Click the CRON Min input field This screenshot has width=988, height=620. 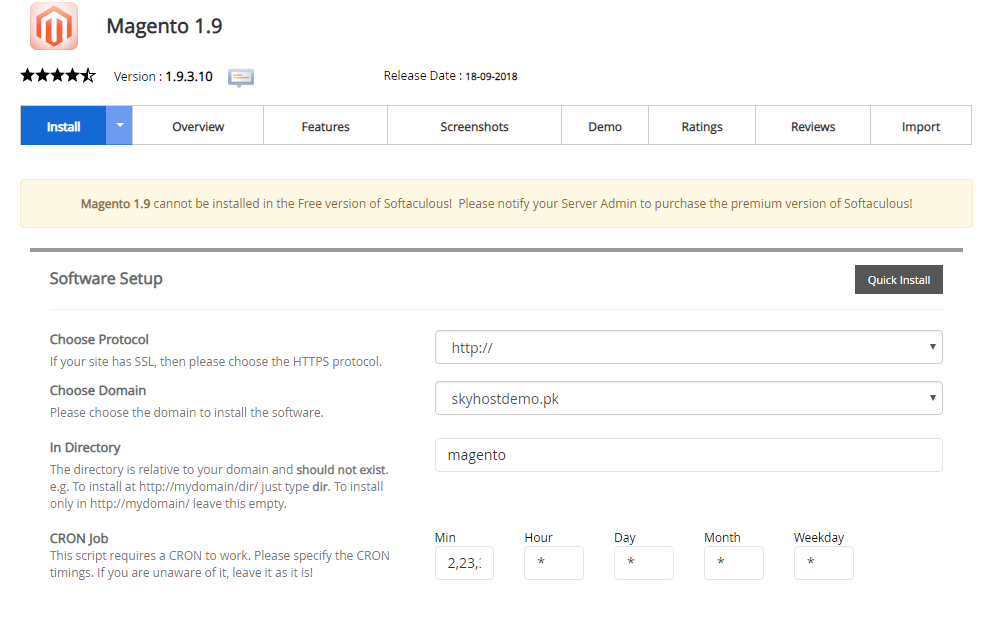pos(464,563)
